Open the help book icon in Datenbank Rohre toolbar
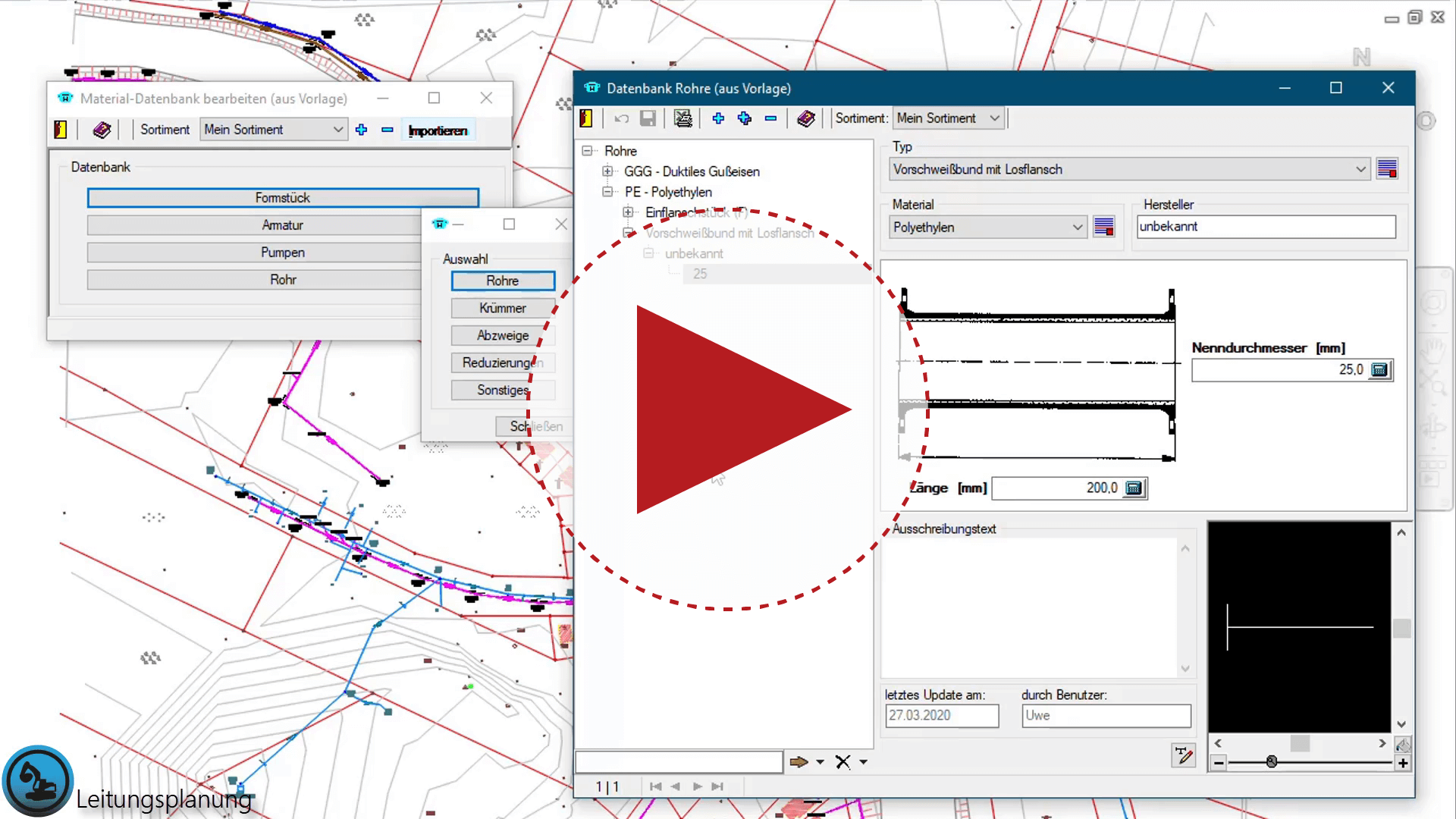 806,118
